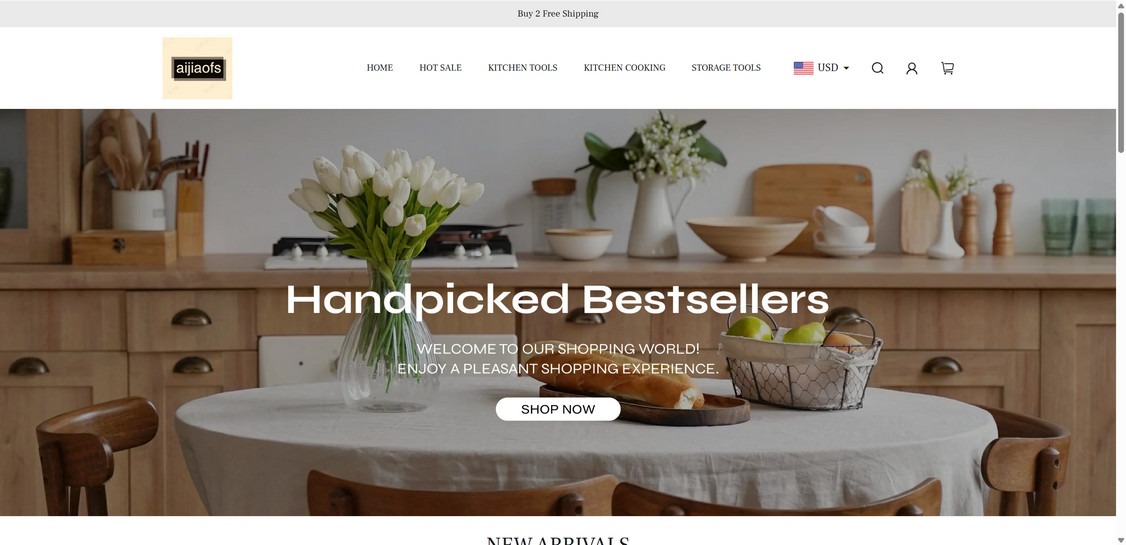This screenshot has width=1126, height=545.
Task: Click the US flag icon
Action: click(x=803, y=68)
